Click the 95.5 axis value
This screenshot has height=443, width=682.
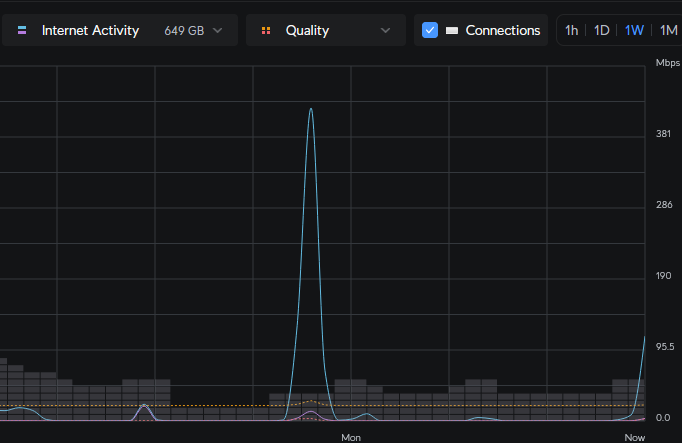pyautogui.click(x=665, y=346)
